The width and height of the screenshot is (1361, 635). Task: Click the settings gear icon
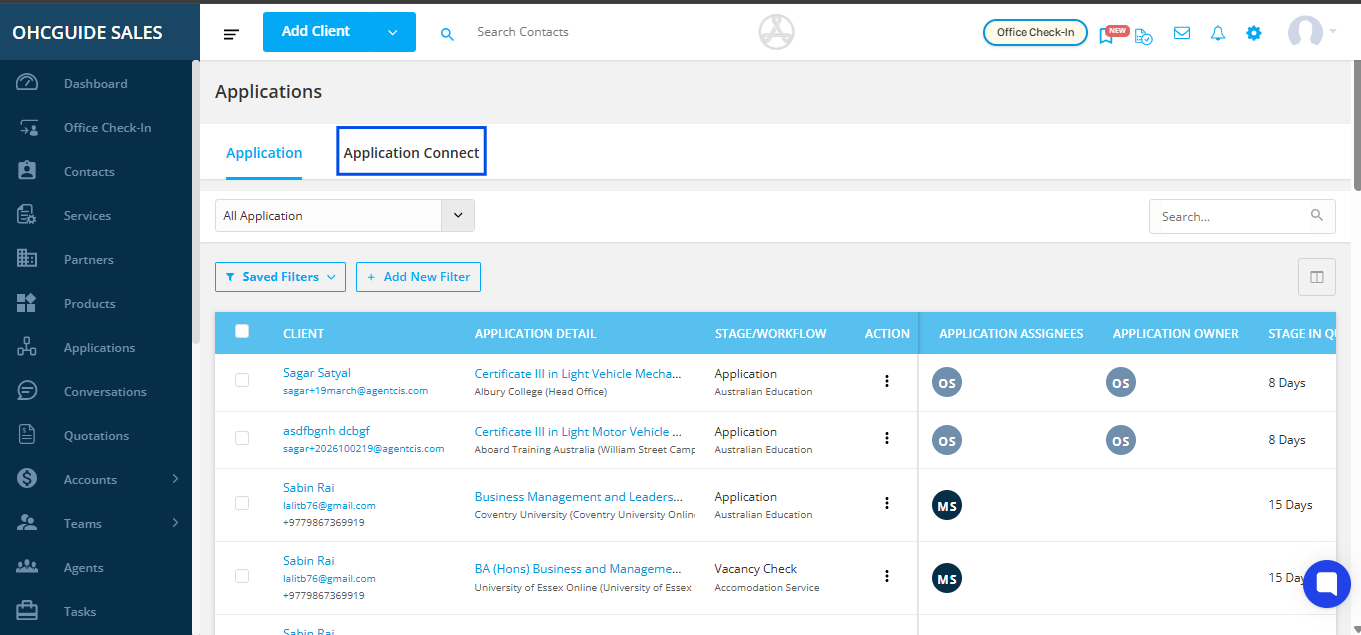(1253, 33)
